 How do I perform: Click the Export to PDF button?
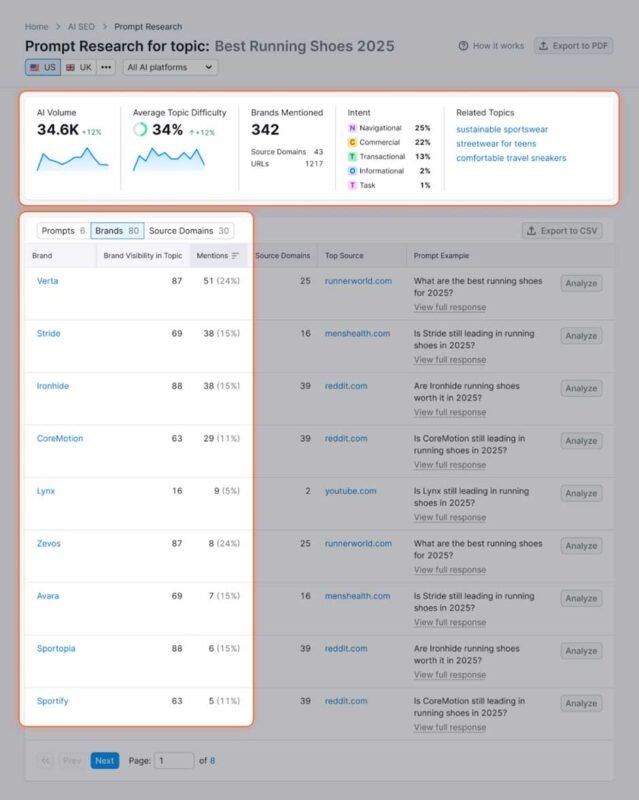pyautogui.click(x=573, y=46)
